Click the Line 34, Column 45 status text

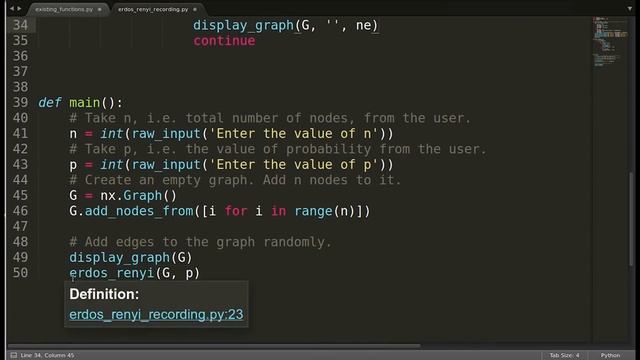tap(47, 355)
